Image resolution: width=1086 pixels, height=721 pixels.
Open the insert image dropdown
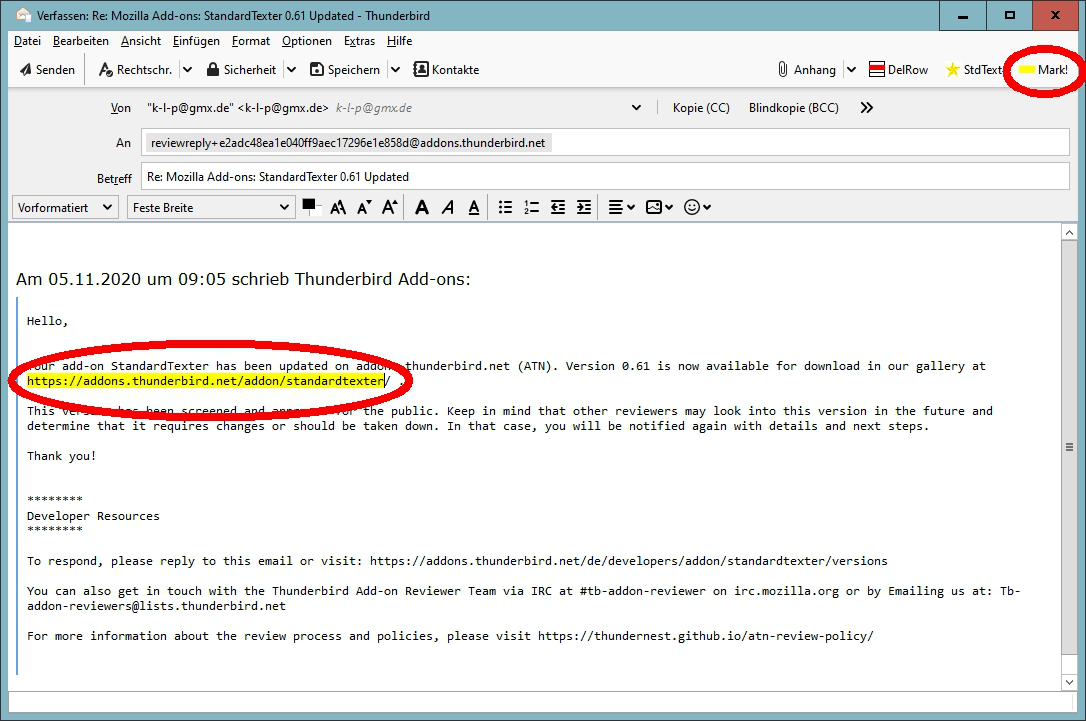(x=659, y=207)
